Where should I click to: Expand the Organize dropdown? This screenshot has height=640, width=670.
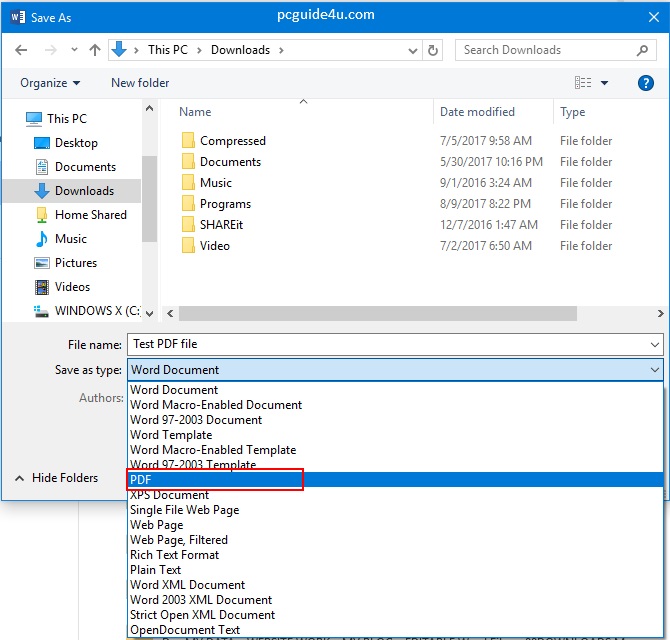(50, 83)
